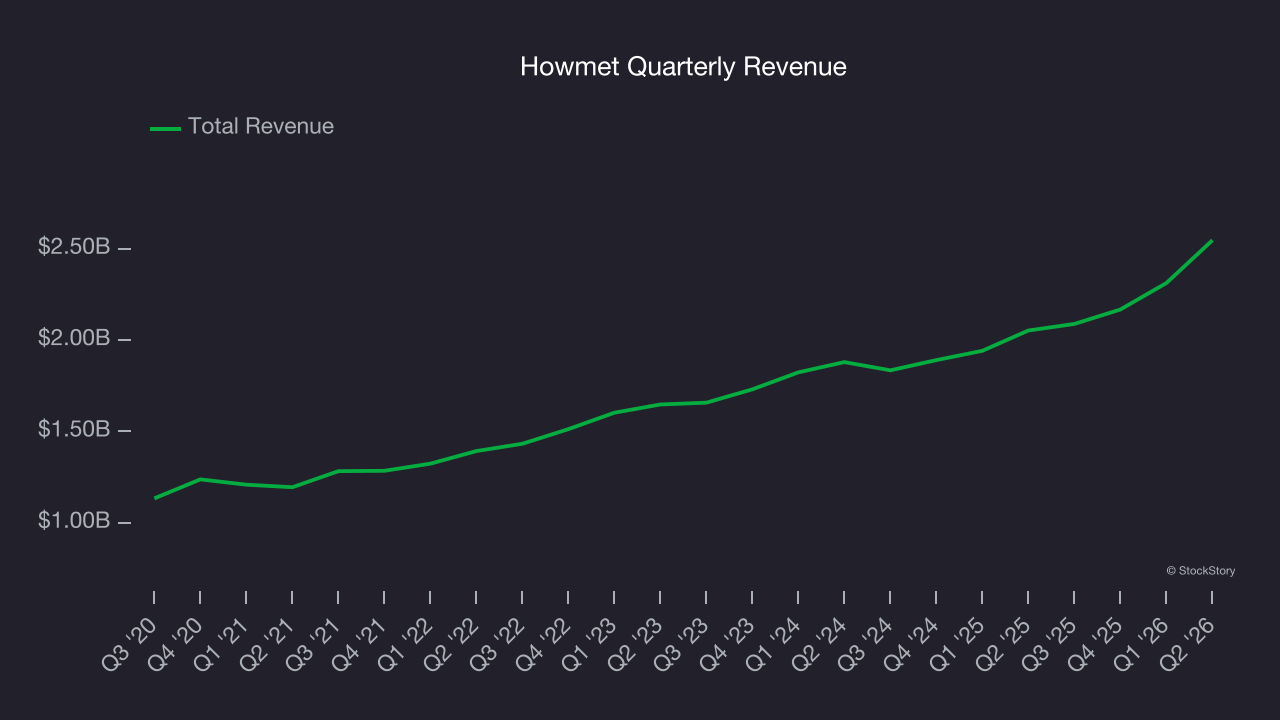Image resolution: width=1280 pixels, height=720 pixels.
Task: Click the Q4 '20 x-axis label
Action: tap(176, 644)
